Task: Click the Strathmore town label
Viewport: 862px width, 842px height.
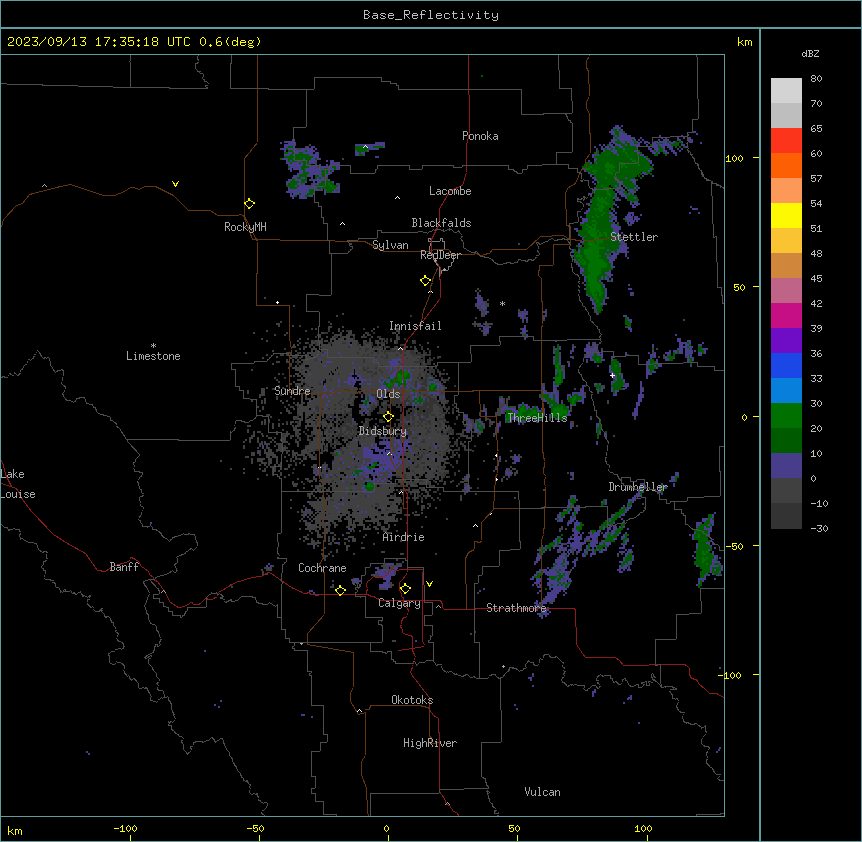Action: click(x=516, y=608)
